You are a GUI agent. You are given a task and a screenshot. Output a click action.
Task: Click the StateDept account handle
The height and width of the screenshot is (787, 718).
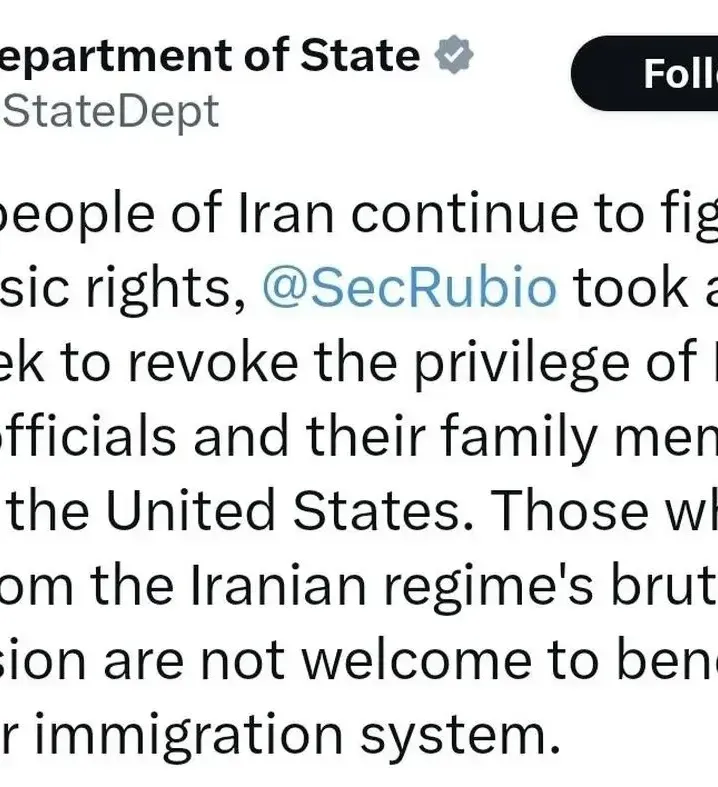[x=110, y=110]
